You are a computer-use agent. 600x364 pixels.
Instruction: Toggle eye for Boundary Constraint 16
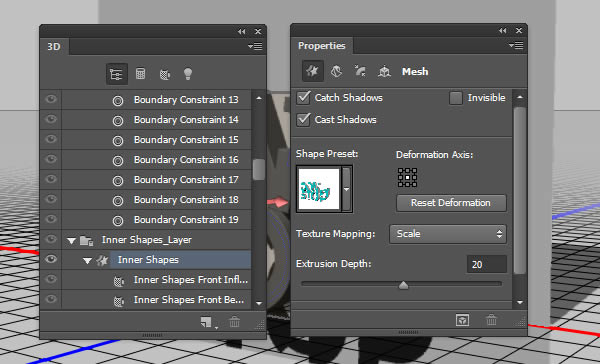tap(51, 159)
